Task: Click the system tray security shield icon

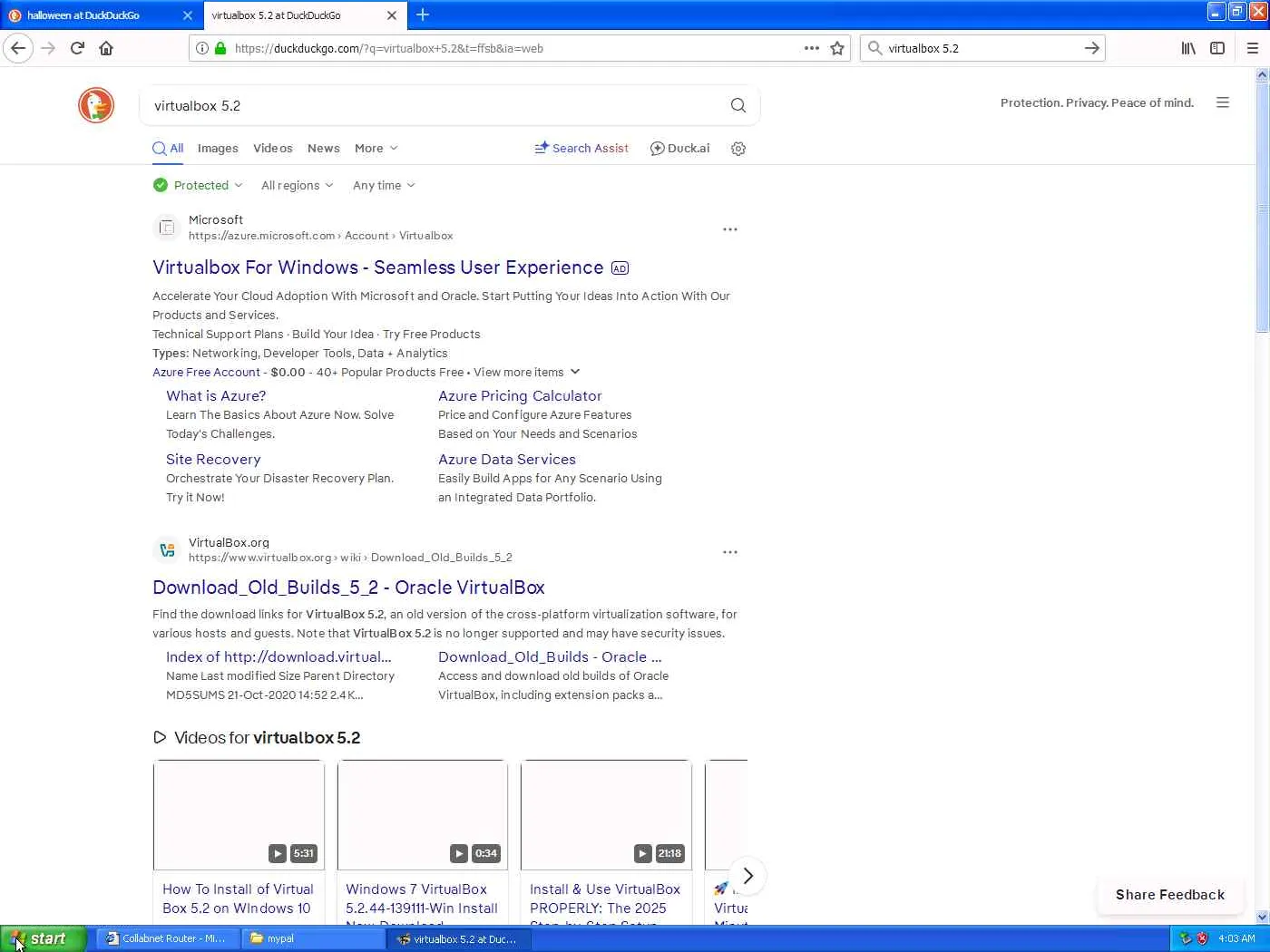Action: coord(1202,938)
